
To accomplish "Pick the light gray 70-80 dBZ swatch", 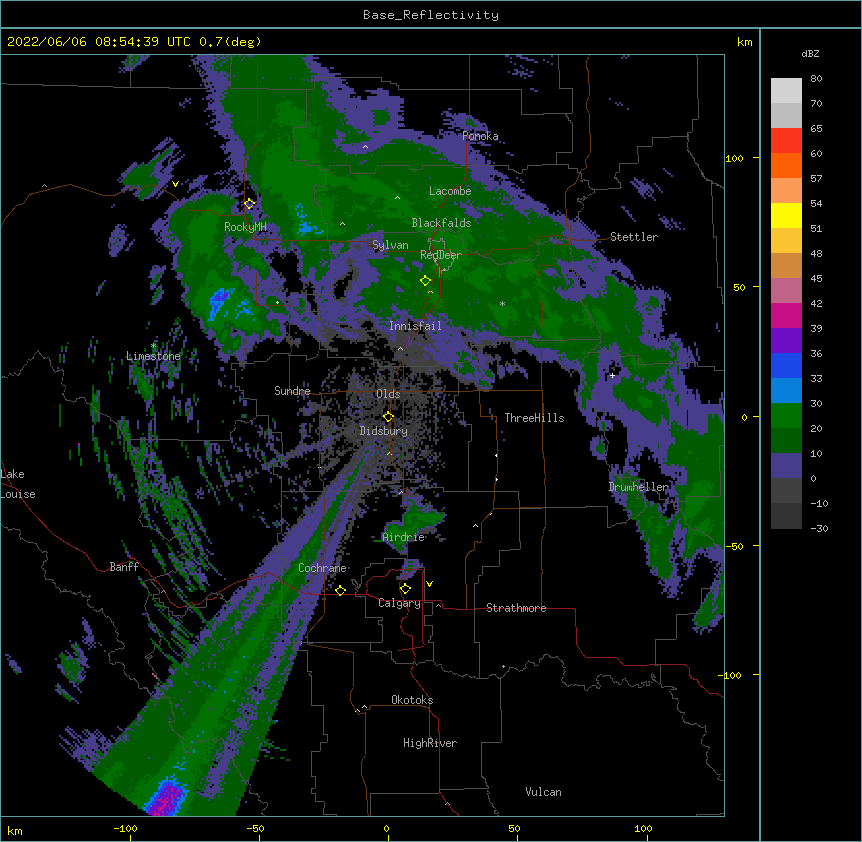I will click(786, 91).
